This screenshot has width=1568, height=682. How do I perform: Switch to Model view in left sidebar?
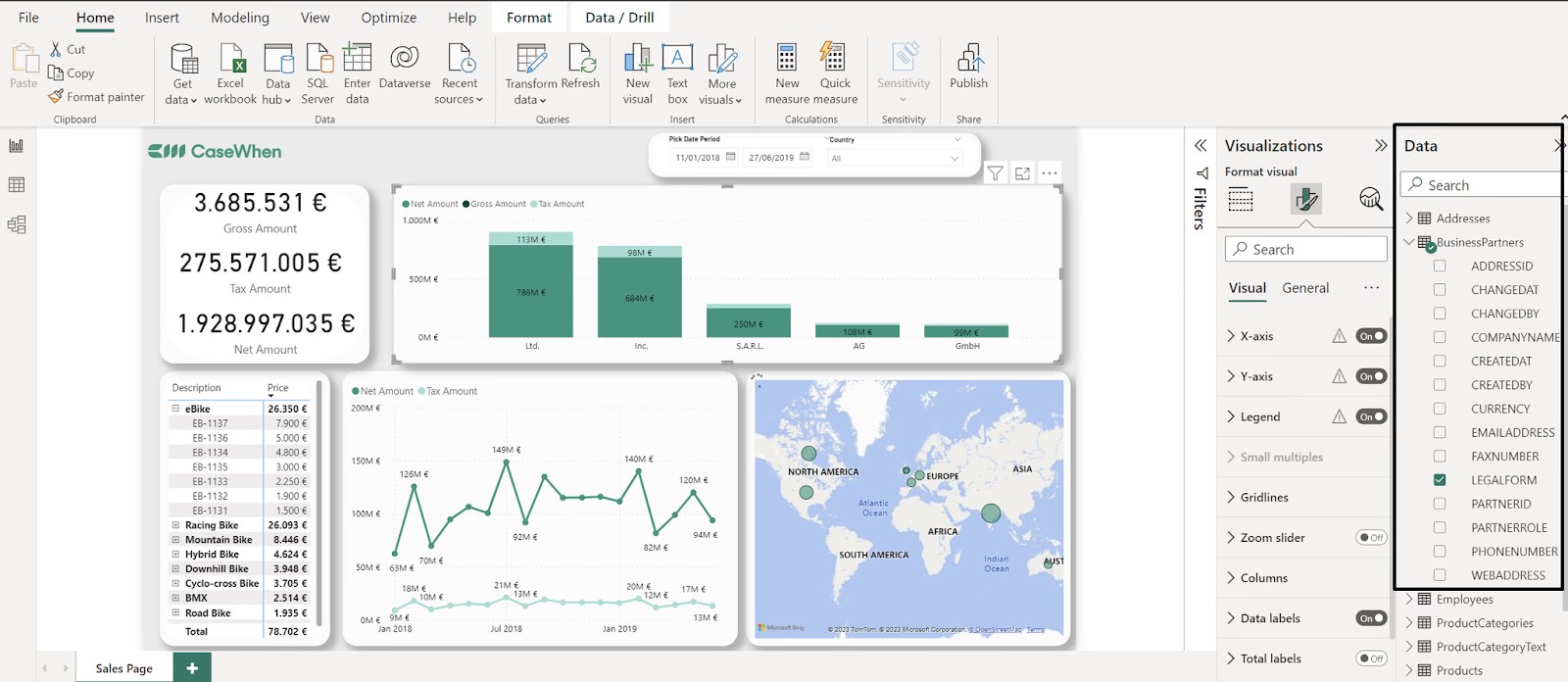click(x=17, y=224)
